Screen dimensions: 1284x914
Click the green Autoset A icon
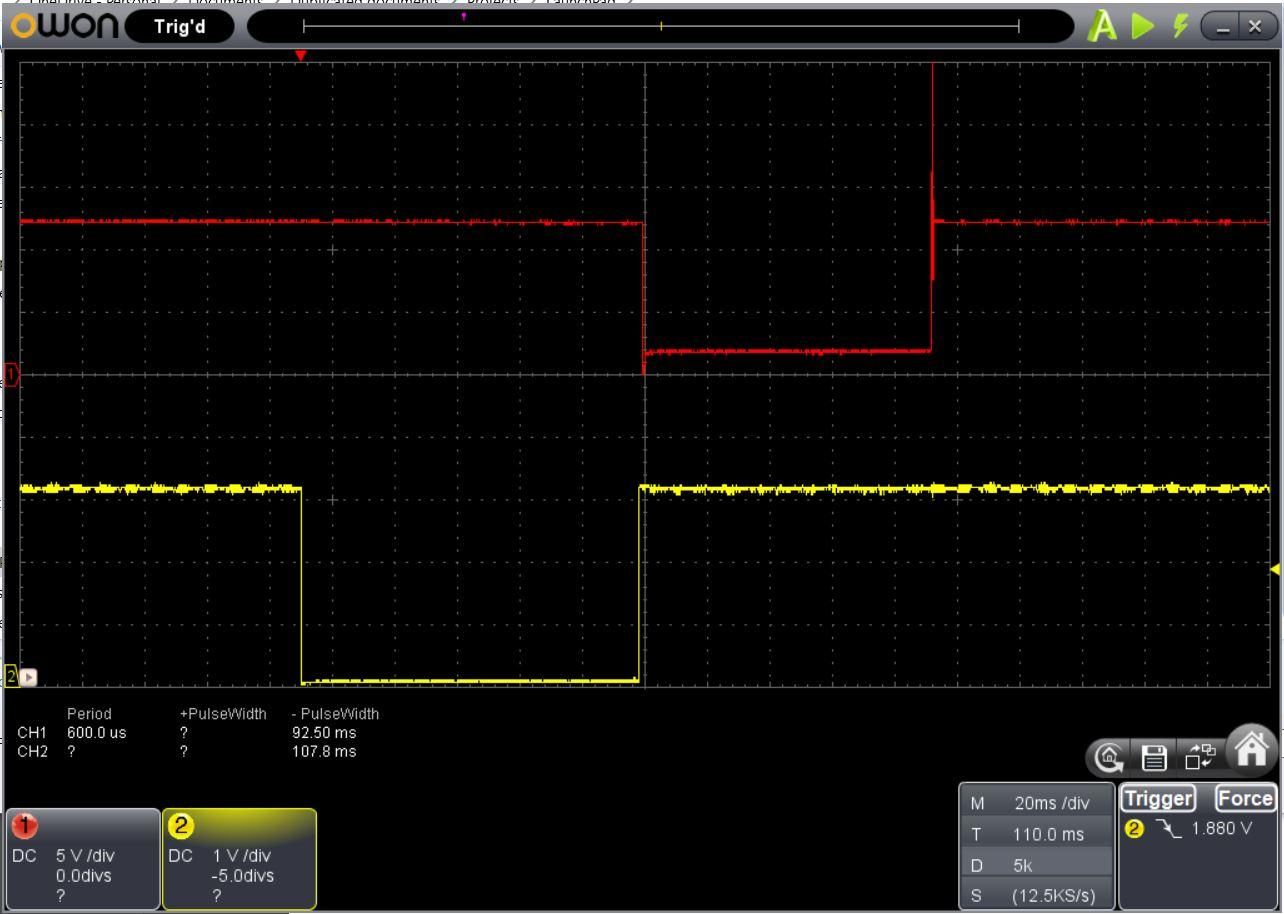1103,27
